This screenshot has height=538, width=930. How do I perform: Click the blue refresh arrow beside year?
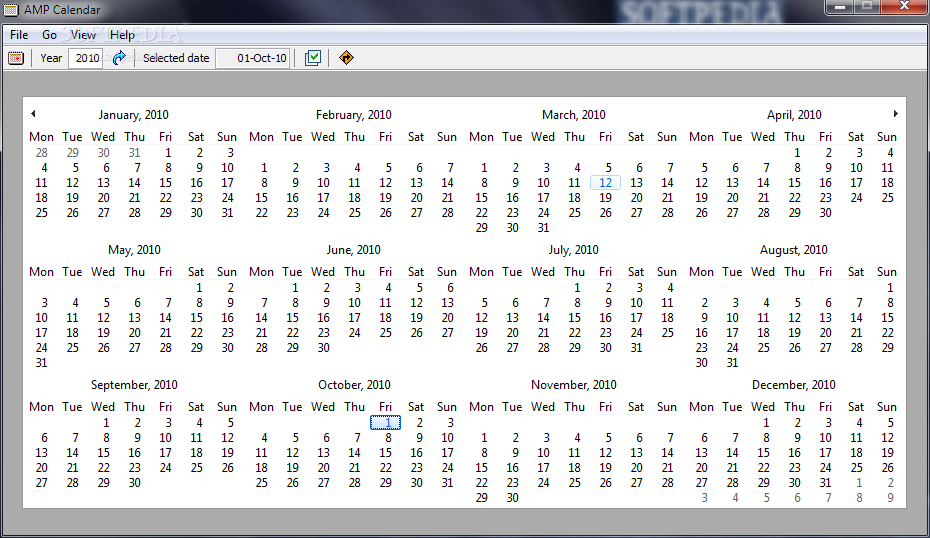point(119,58)
